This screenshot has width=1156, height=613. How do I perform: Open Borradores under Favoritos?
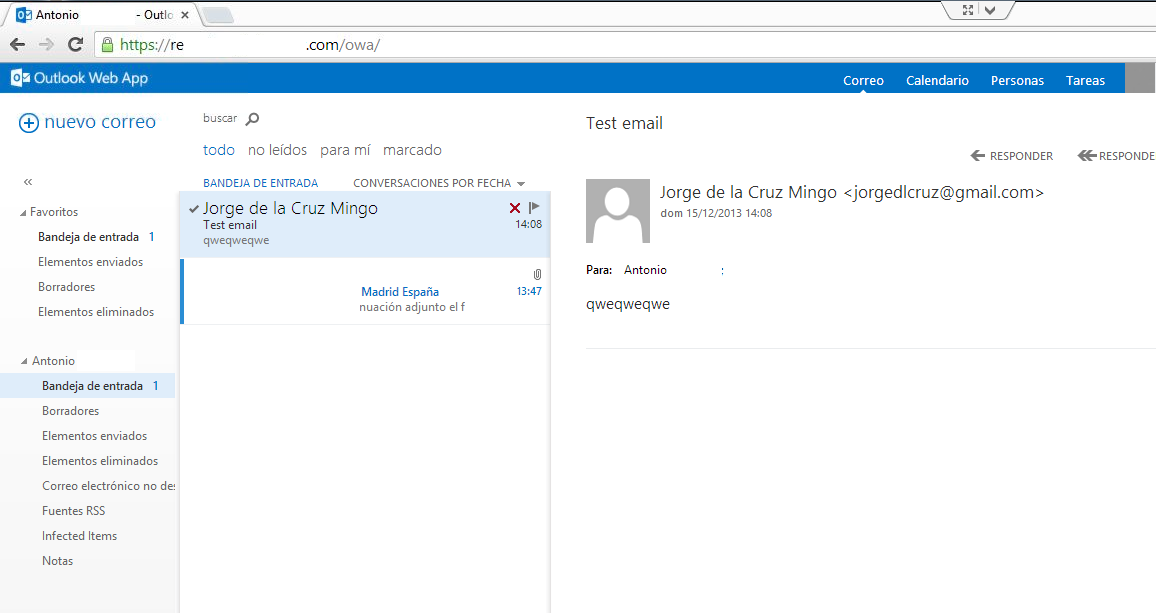66,287
